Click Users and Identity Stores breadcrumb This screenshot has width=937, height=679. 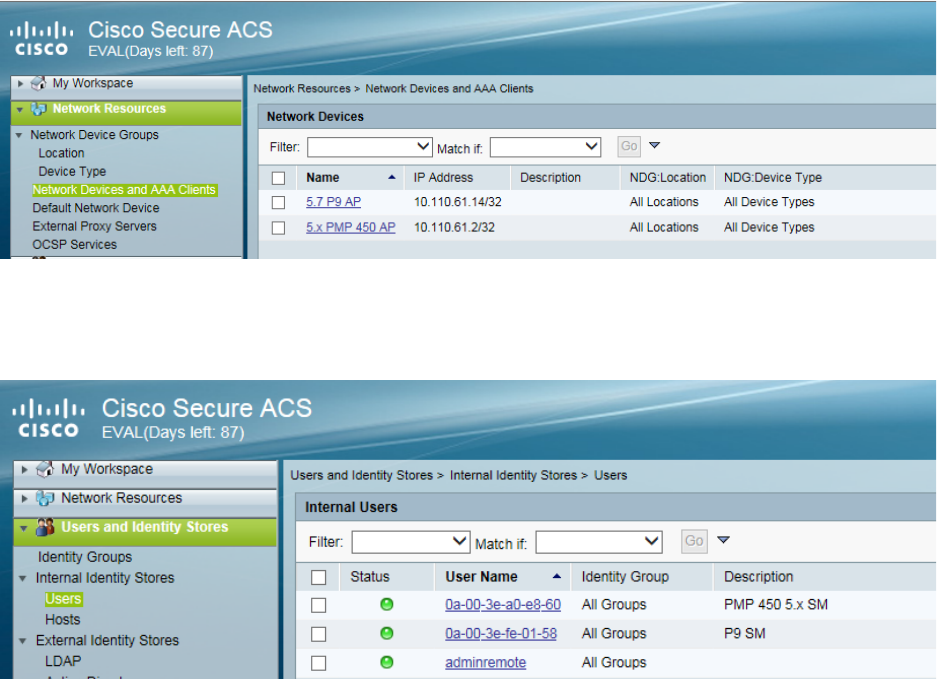(362, 475)
